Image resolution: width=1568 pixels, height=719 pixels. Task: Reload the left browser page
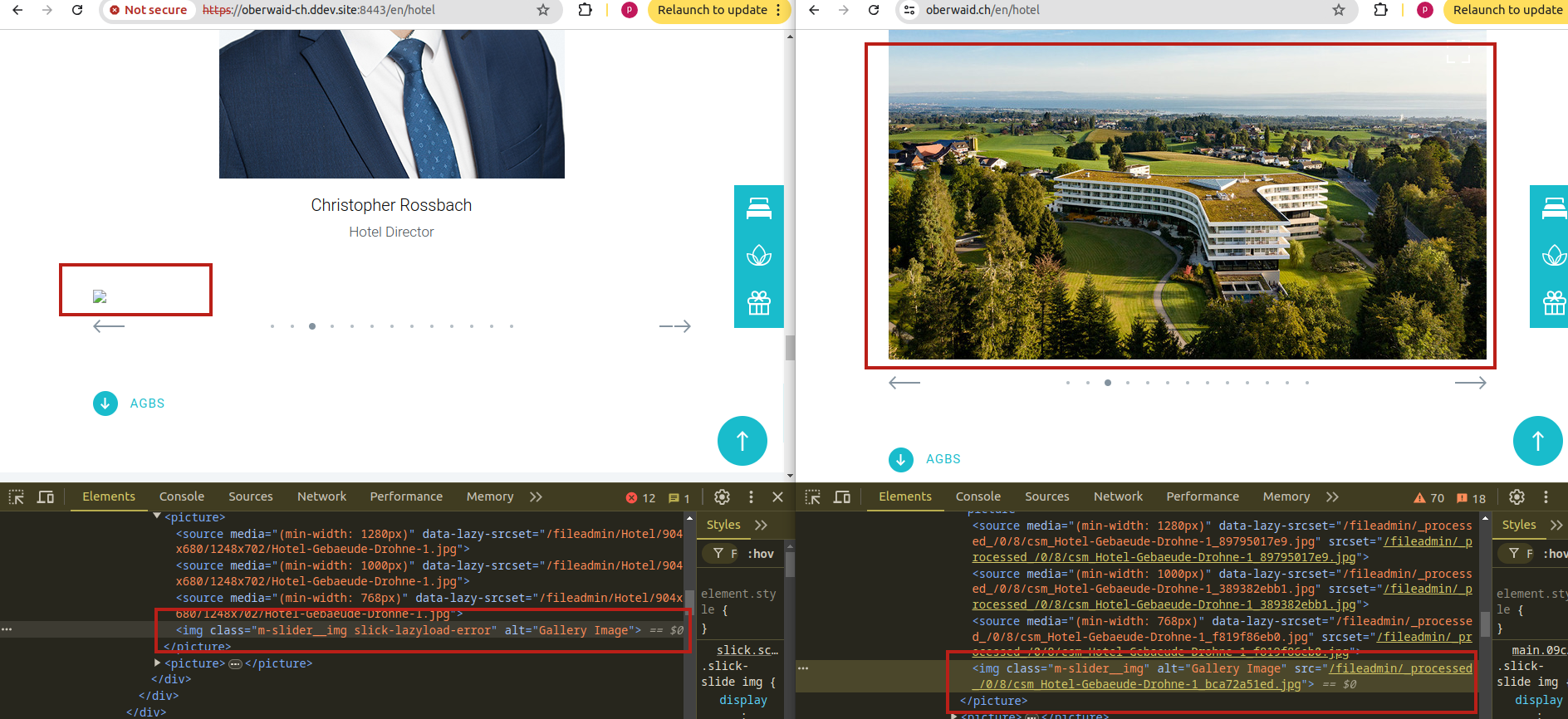tap(77, 10)
